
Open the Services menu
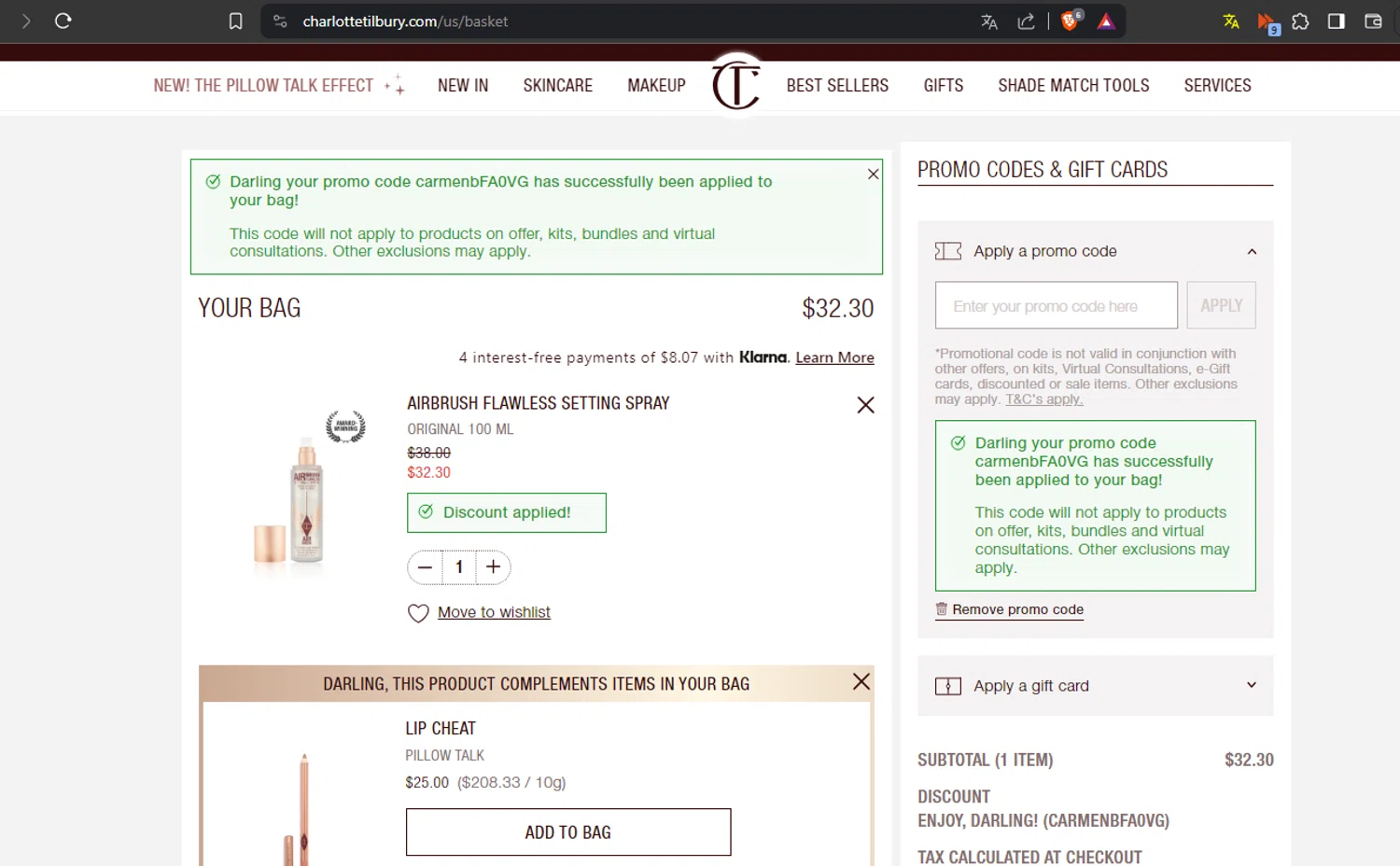click(x=1217, y=85)
